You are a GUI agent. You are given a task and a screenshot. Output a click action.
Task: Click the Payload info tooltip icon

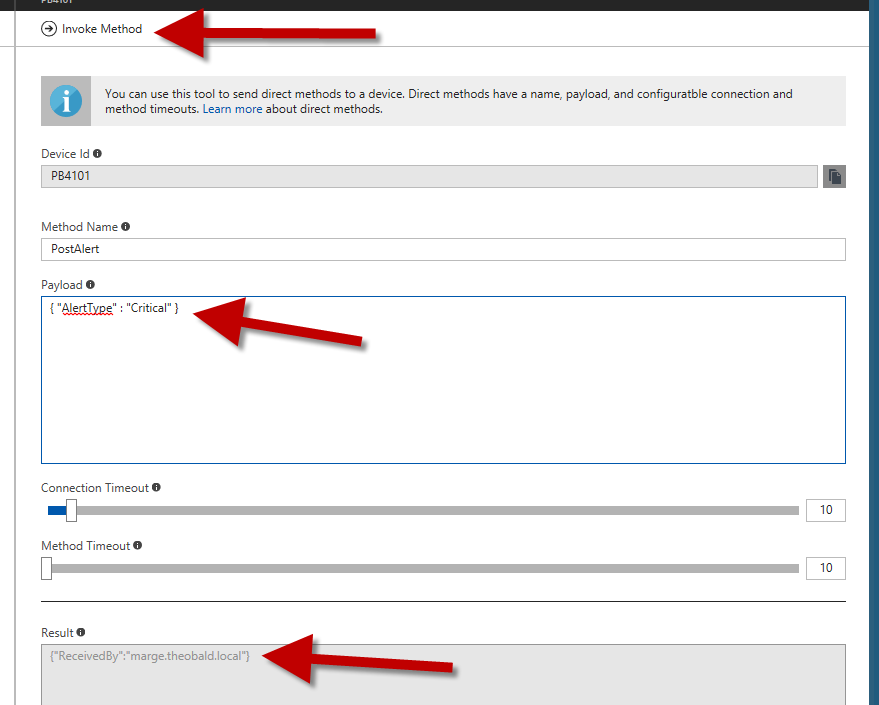point(90,285)
